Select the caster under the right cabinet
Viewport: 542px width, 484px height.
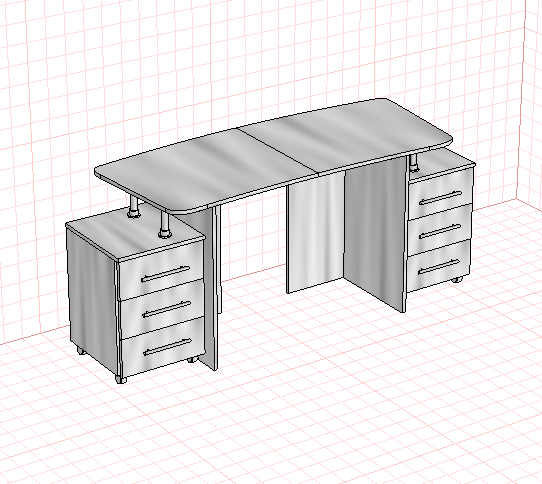[457, 279]
